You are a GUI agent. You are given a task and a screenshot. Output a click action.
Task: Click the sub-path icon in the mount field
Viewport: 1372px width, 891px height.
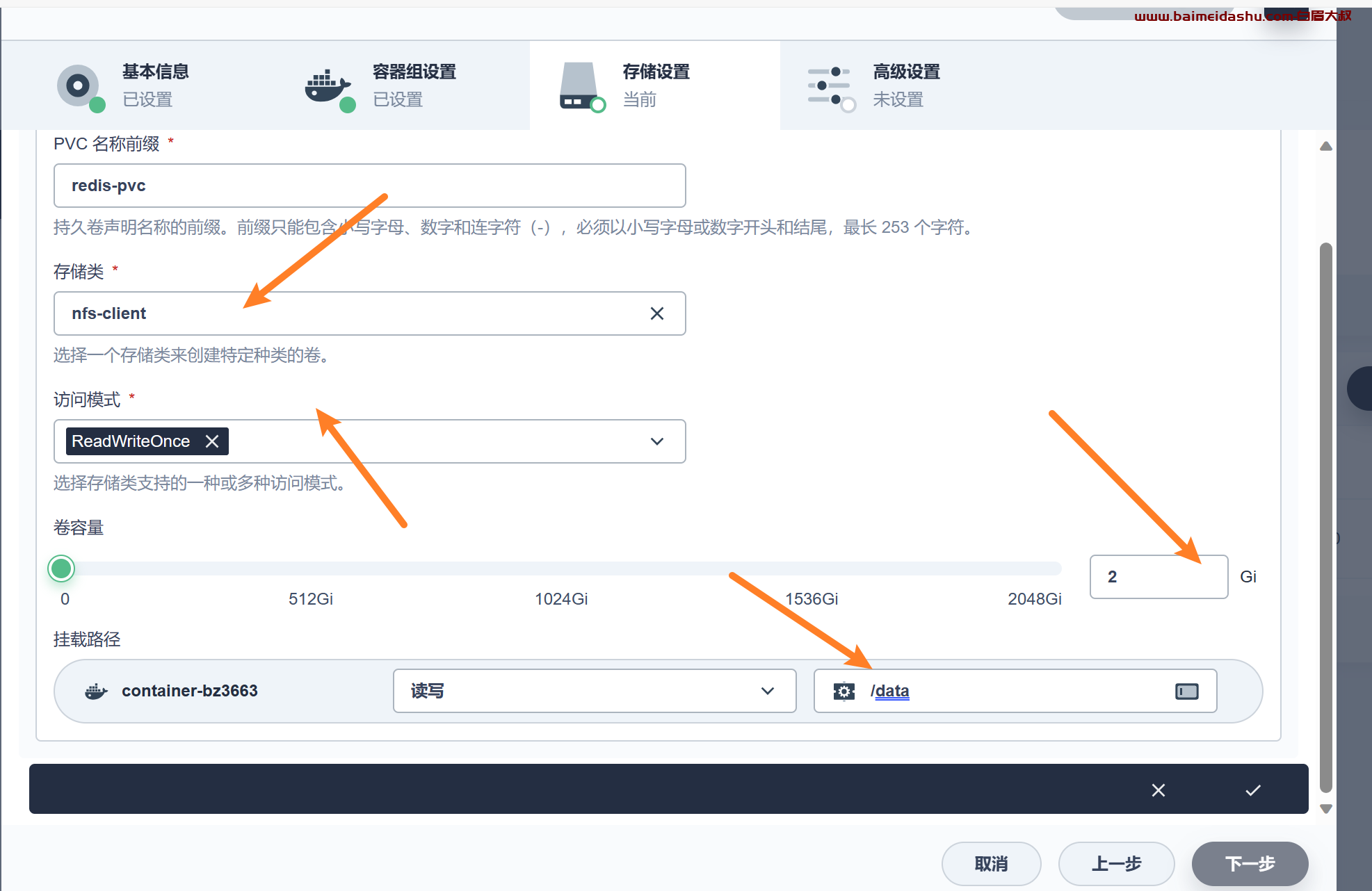(x=1187, y=692)
